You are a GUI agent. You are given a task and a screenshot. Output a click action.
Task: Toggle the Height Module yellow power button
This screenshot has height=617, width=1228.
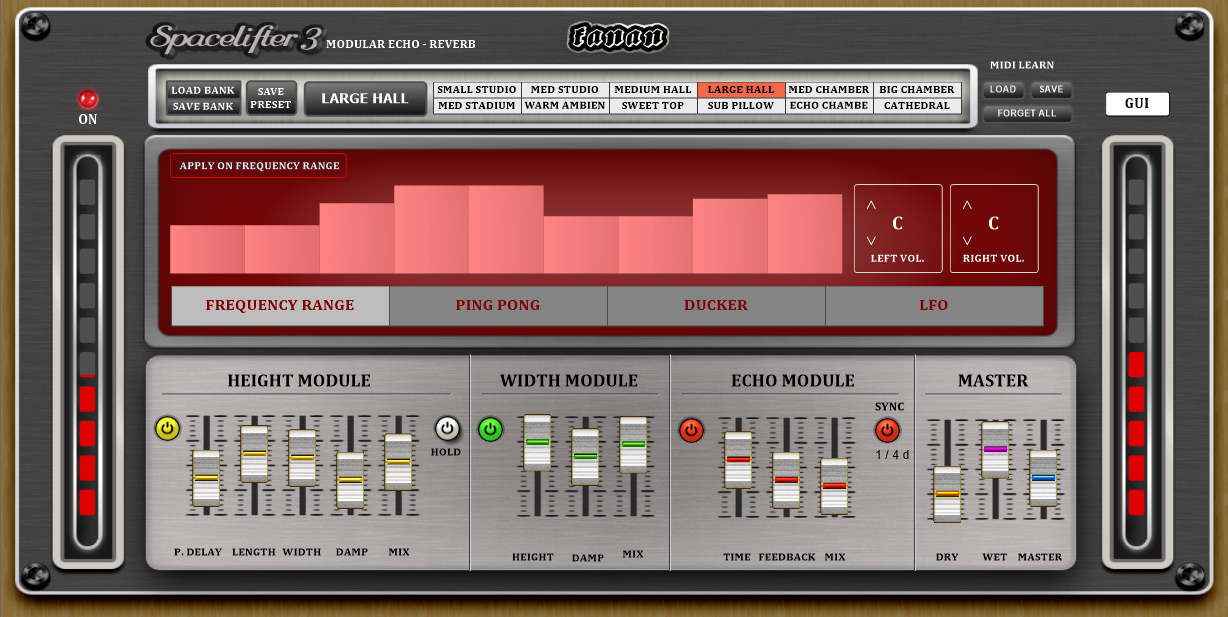pyautogui.click(x=167, y=429)
